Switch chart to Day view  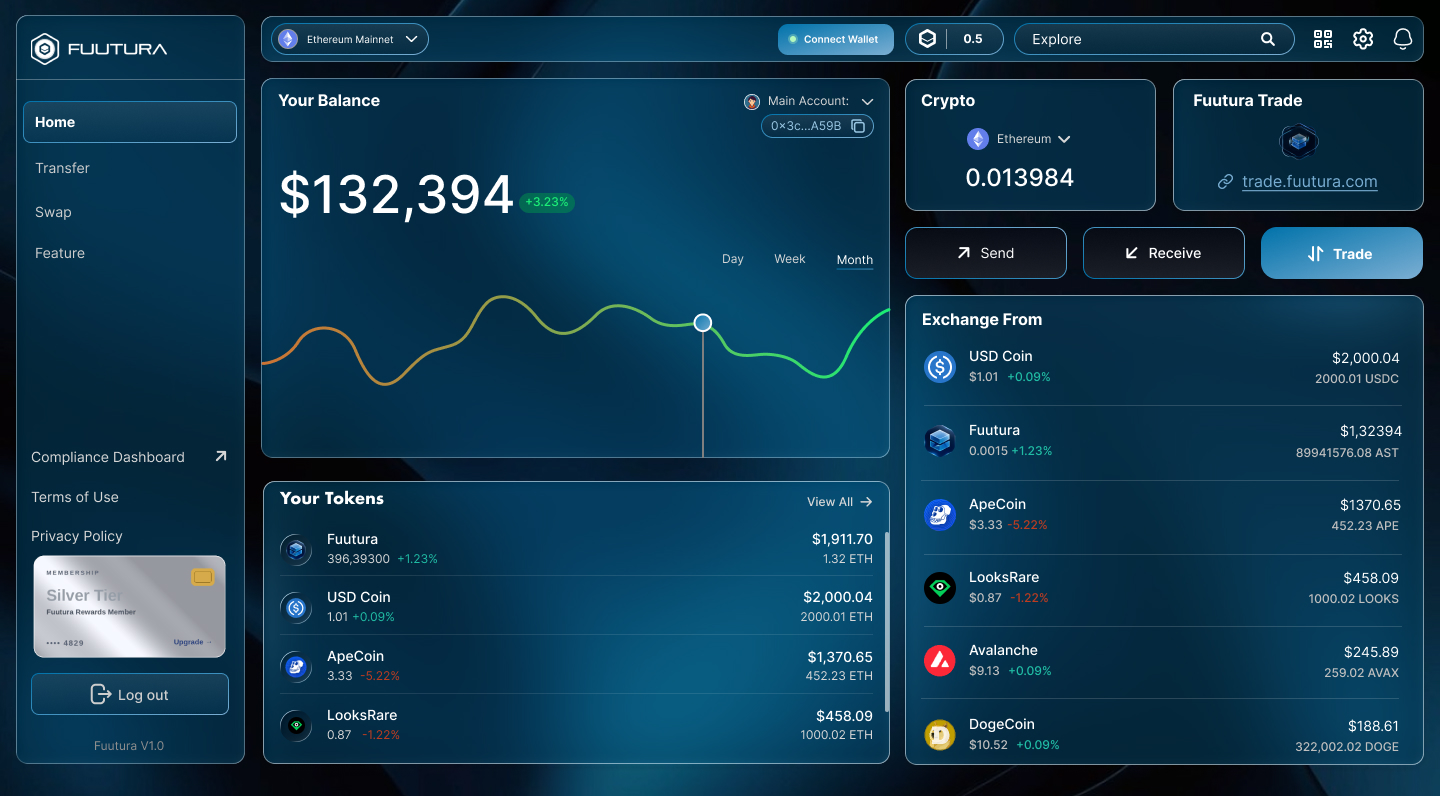point(733,259)
